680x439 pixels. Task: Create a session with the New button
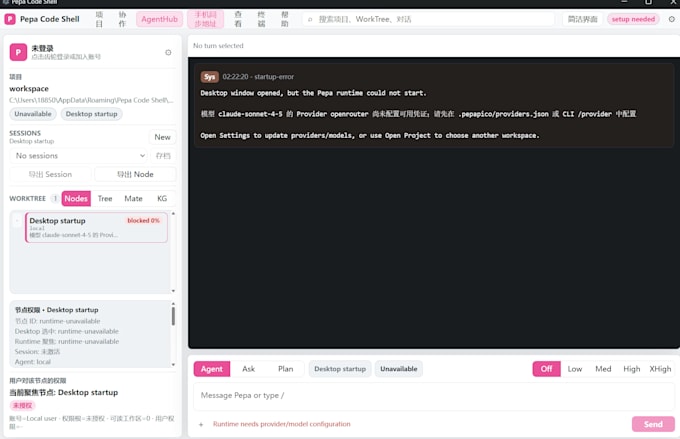[162, 137]
